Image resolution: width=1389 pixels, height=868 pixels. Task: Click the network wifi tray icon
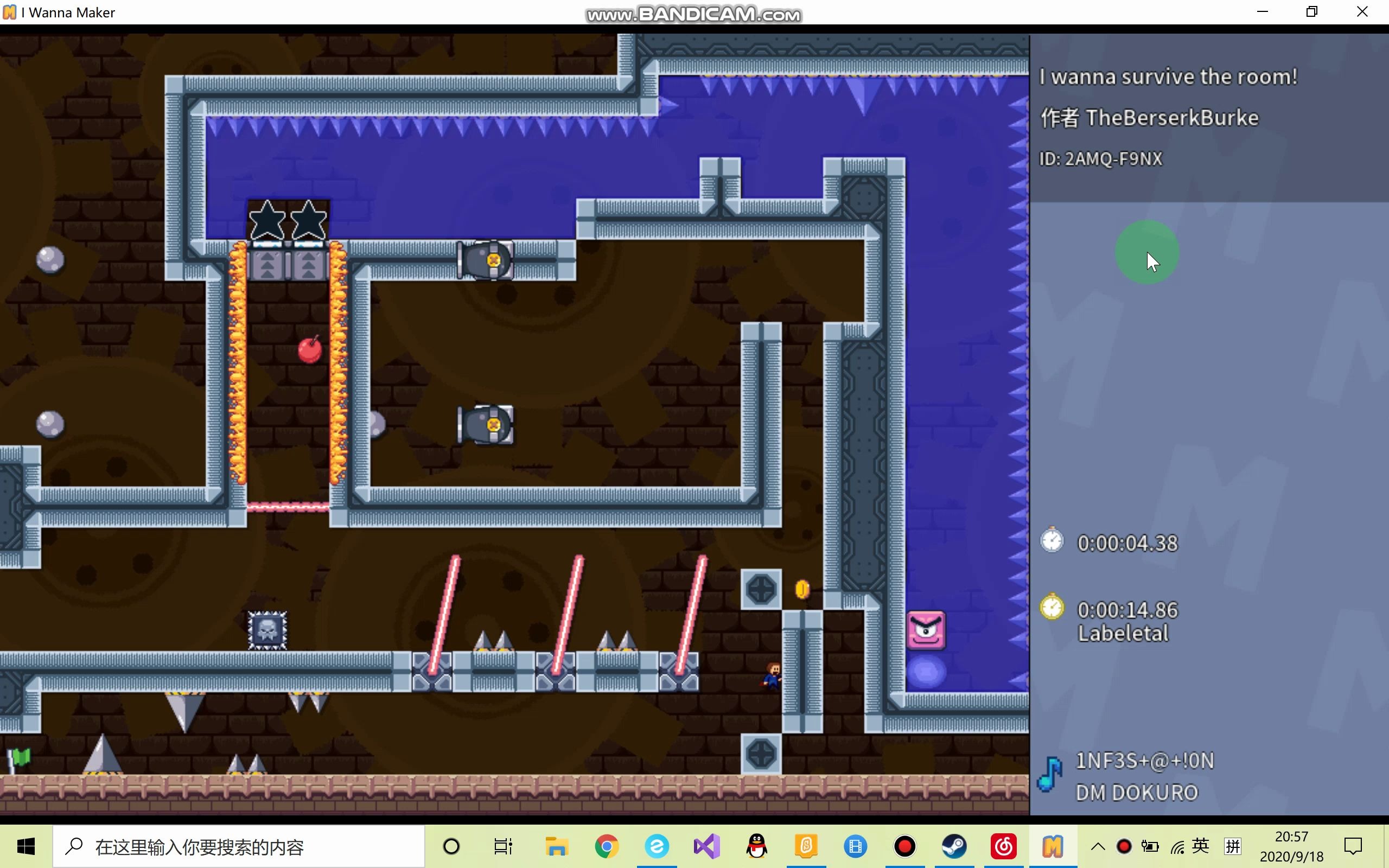point(1177,846)
